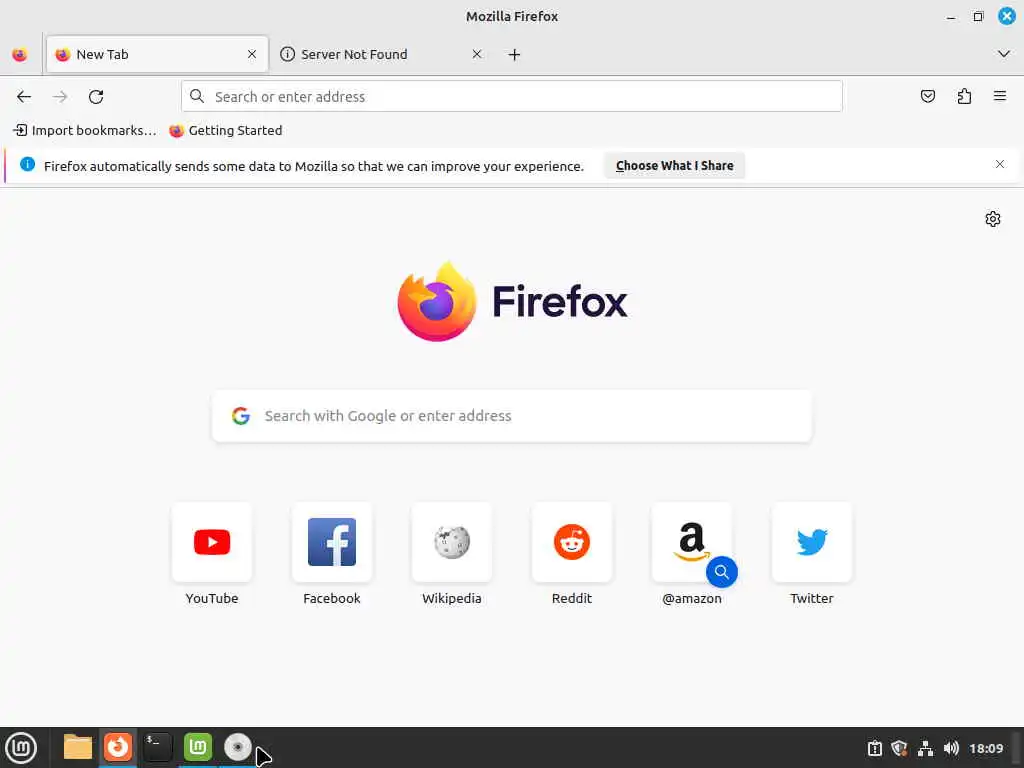Open the Save to Pocket icon
Image resolution: width=1024 pixels, height=768 pixels.
pyautogui.click(x=927, y=97)
